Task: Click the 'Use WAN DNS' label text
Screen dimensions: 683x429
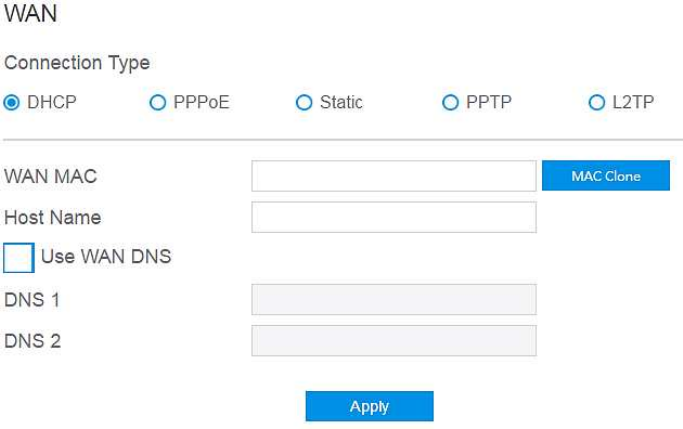Action: coord(106,257)
